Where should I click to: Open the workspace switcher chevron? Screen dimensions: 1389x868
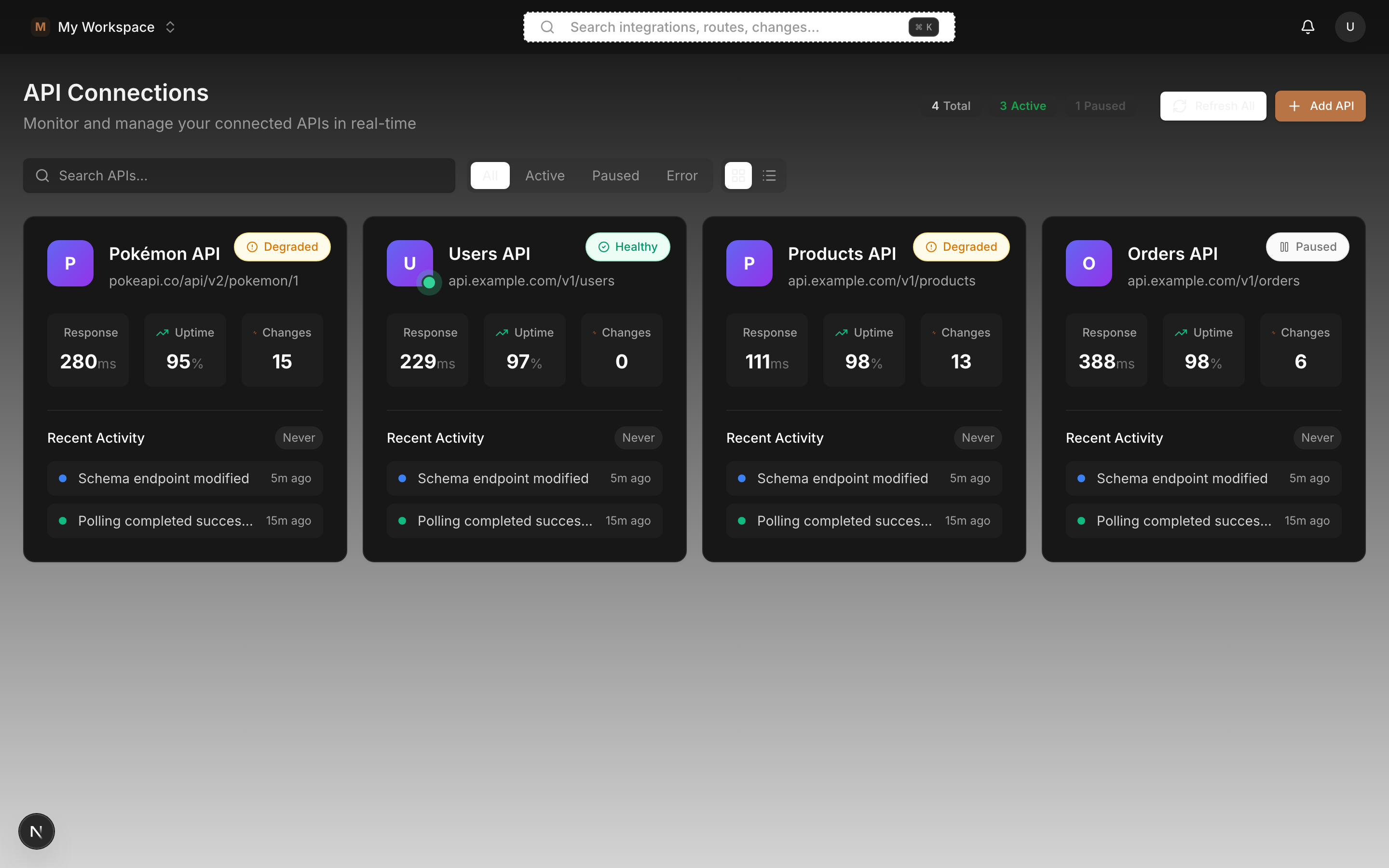170,27
